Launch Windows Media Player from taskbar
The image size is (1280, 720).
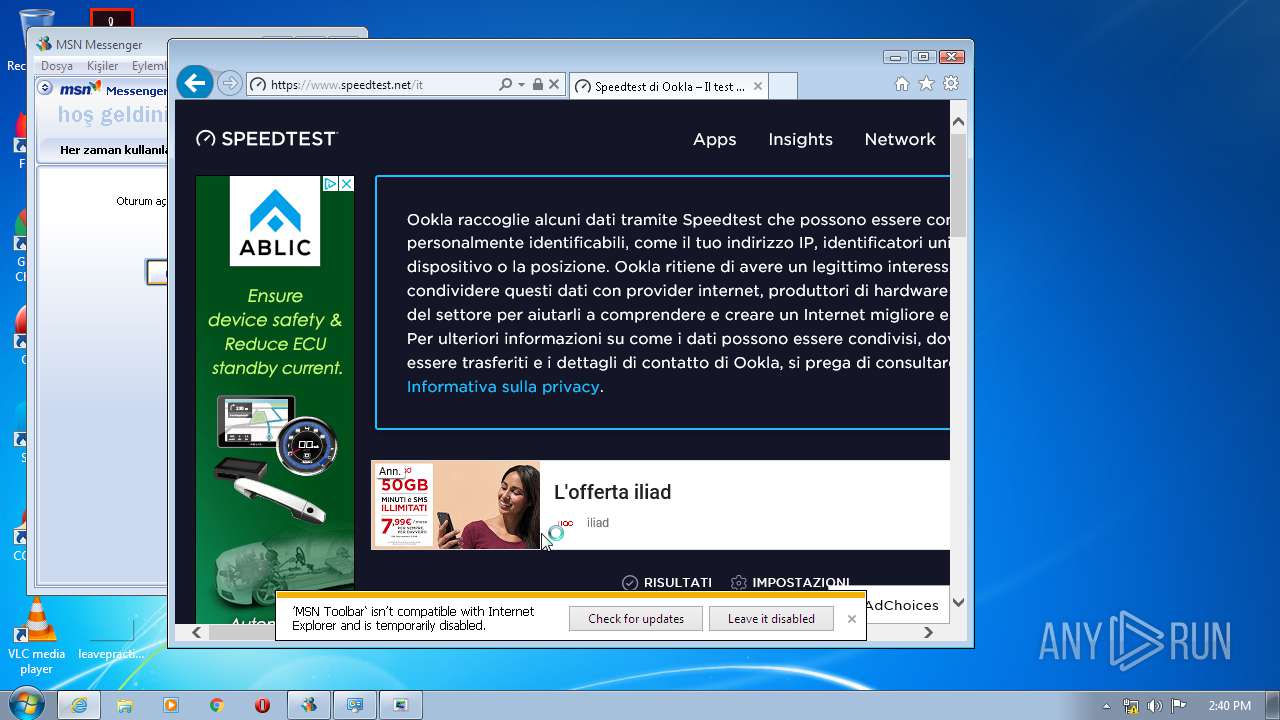click(x=171, y=705)
